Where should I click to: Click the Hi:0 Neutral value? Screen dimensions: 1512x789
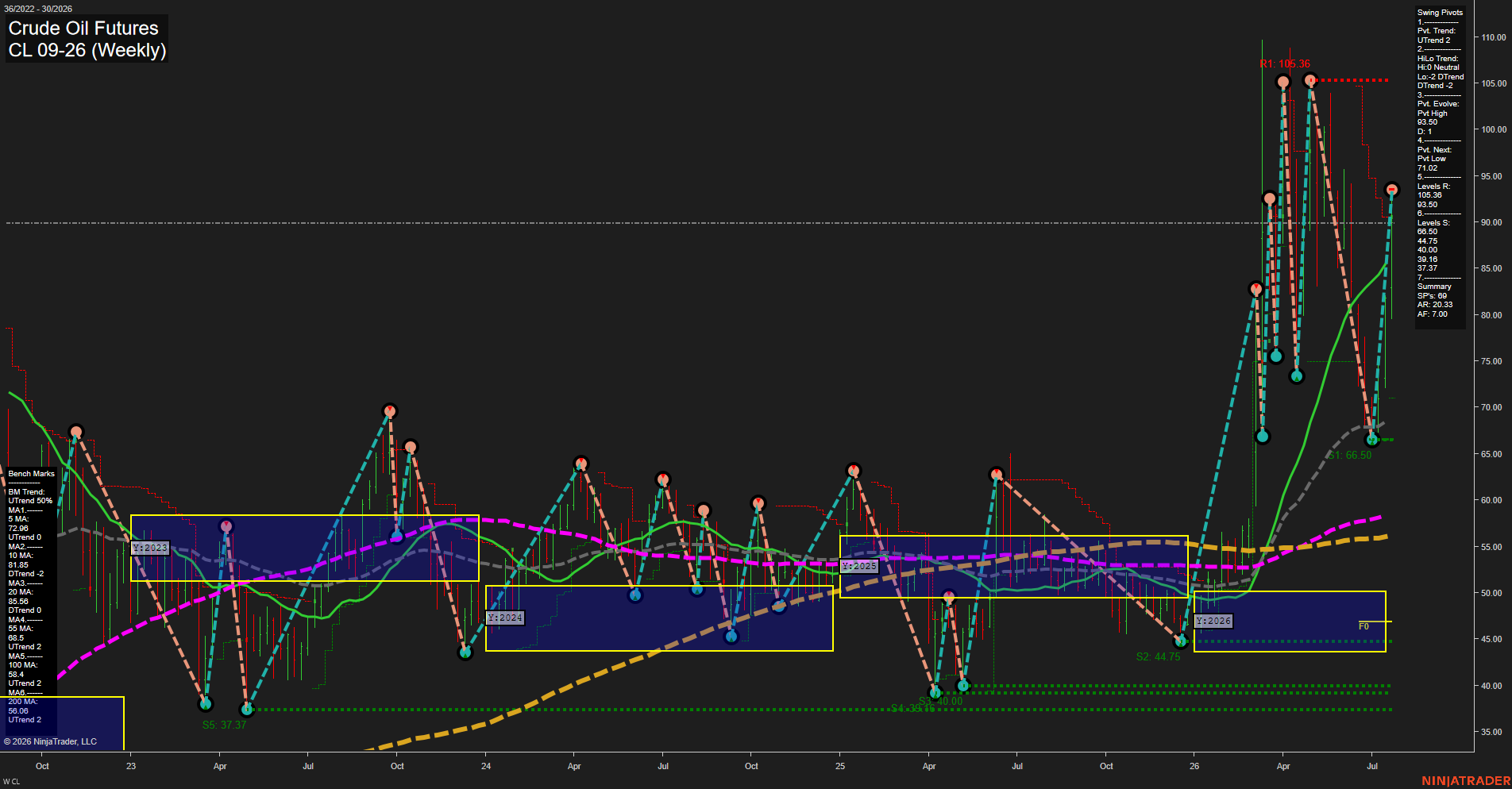[x=1439, y=67]
